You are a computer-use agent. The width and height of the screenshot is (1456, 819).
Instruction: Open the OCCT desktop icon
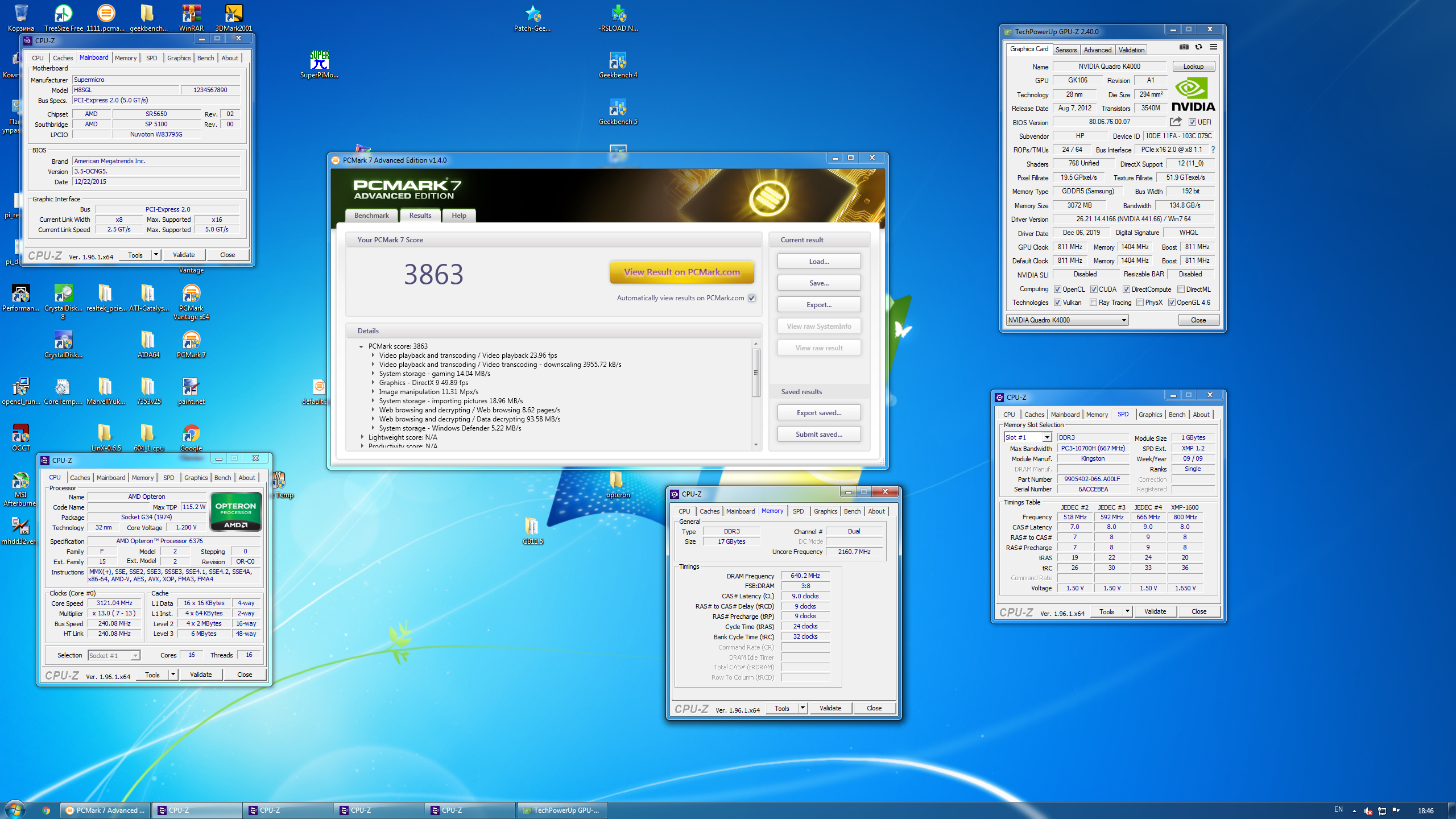pyautogui.click(x=20, y=437)
